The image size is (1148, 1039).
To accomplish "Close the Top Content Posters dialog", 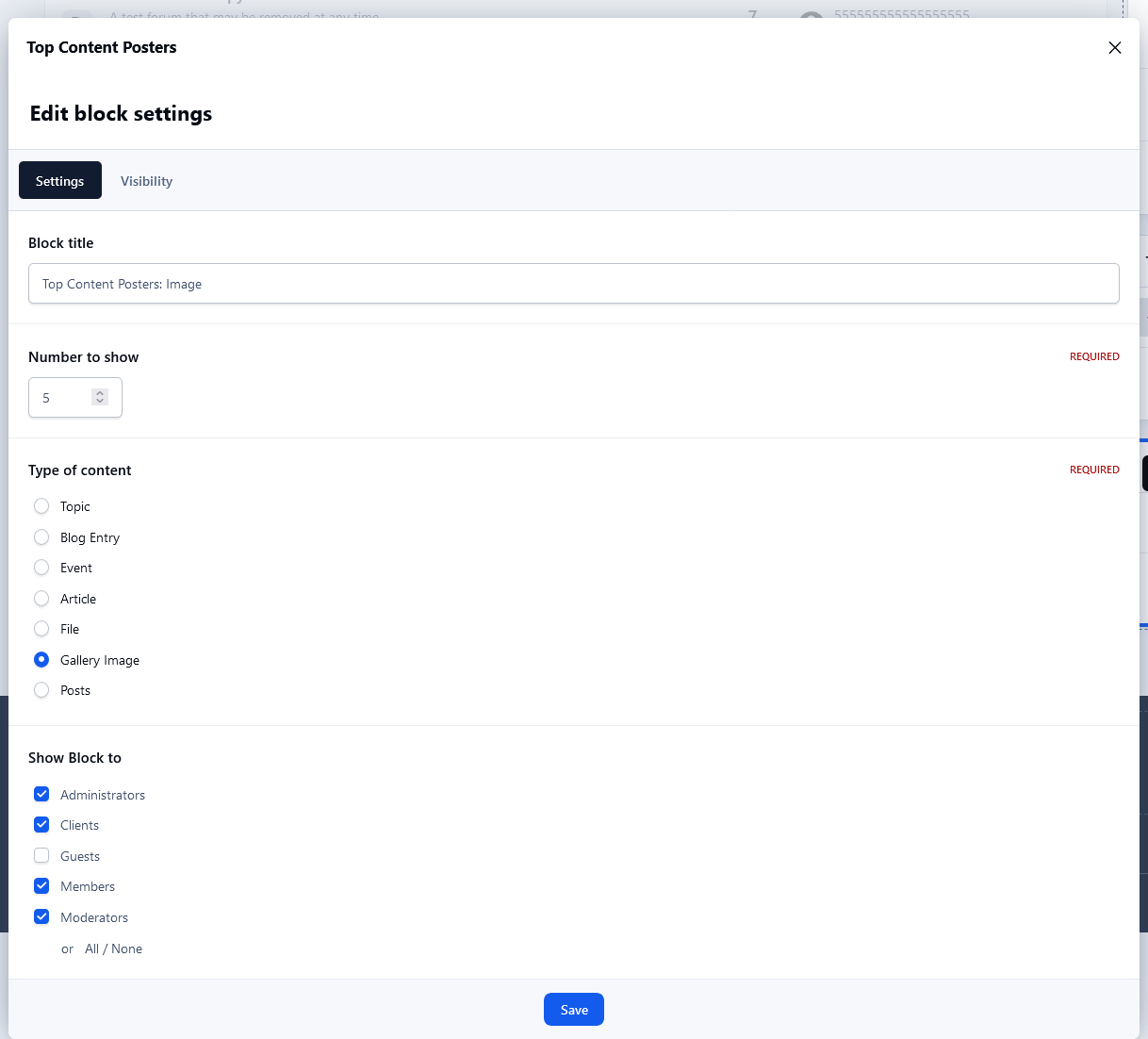I will point(1114,48).
